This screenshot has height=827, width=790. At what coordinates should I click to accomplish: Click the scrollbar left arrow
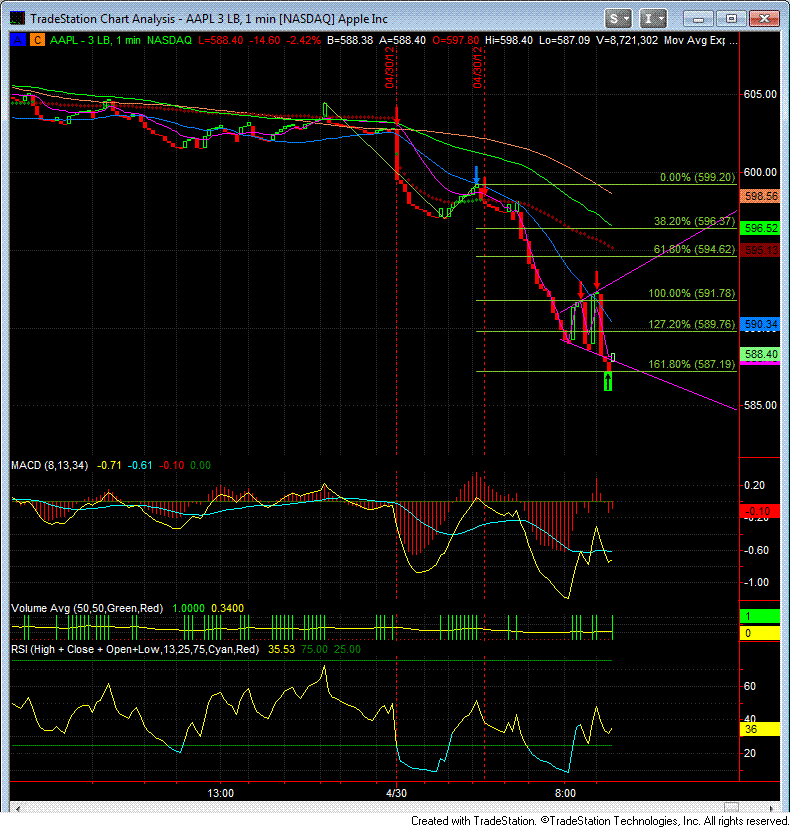click(16, 809)
